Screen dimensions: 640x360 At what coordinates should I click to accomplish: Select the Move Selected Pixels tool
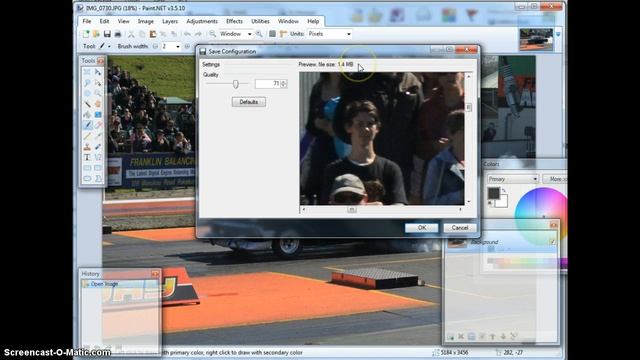(98, 72)
